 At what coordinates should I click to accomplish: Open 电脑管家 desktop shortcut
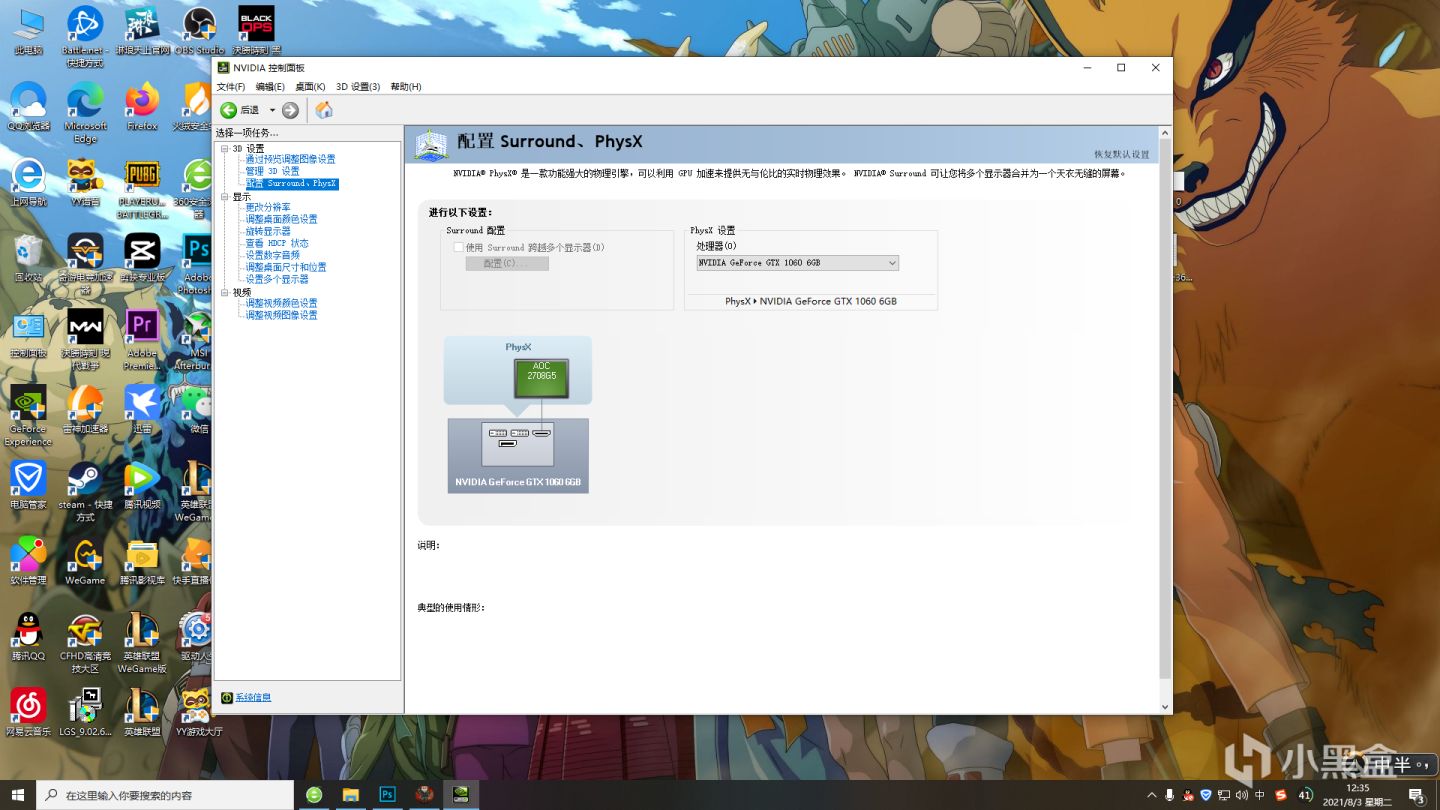[28, 486]
